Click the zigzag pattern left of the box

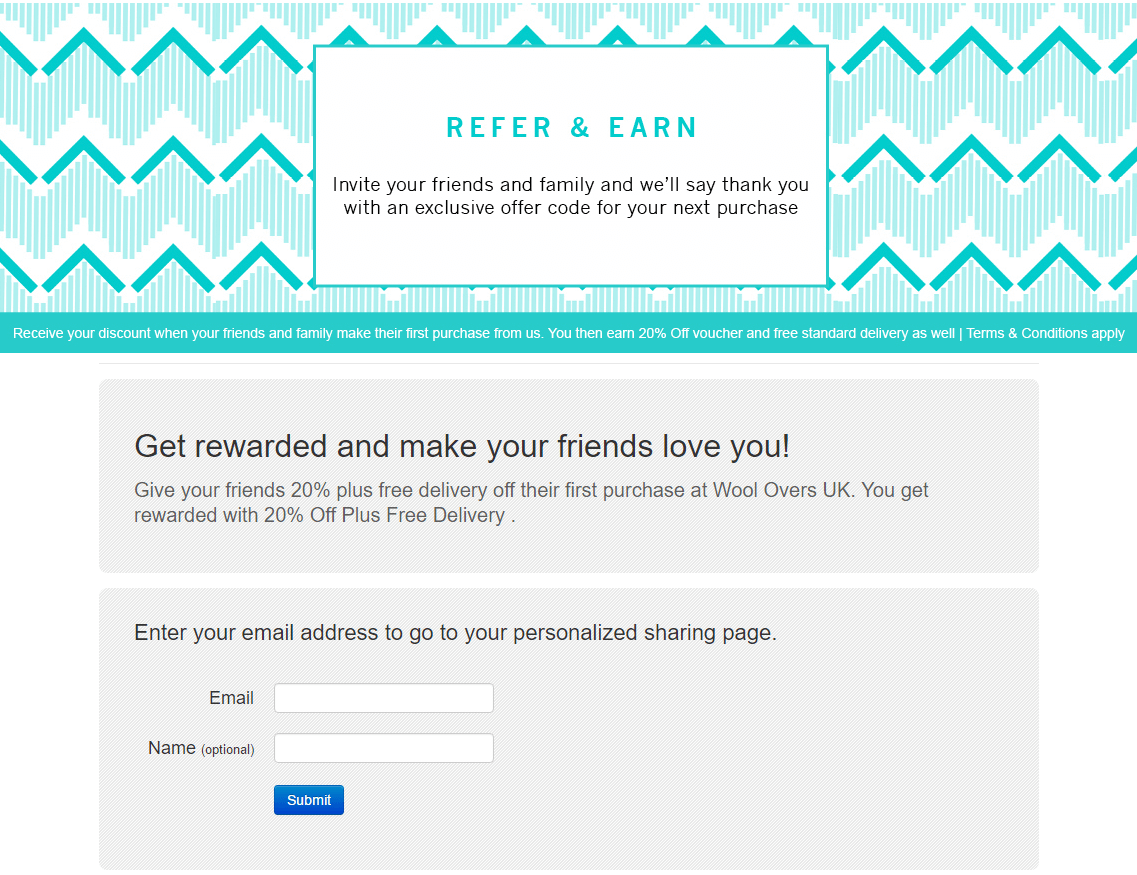click(156, 156)
